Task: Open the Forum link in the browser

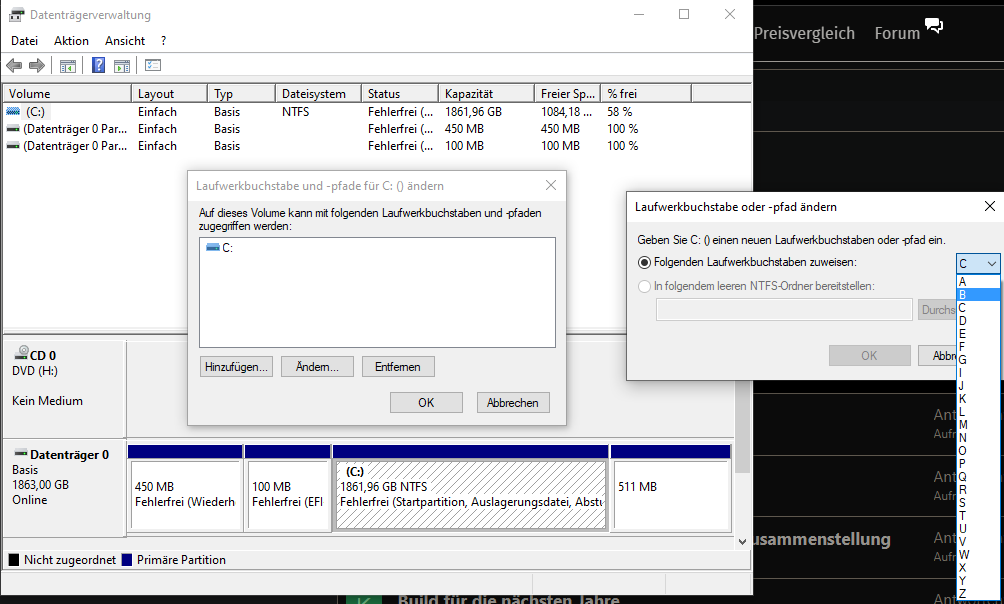Action: point(897,33)
